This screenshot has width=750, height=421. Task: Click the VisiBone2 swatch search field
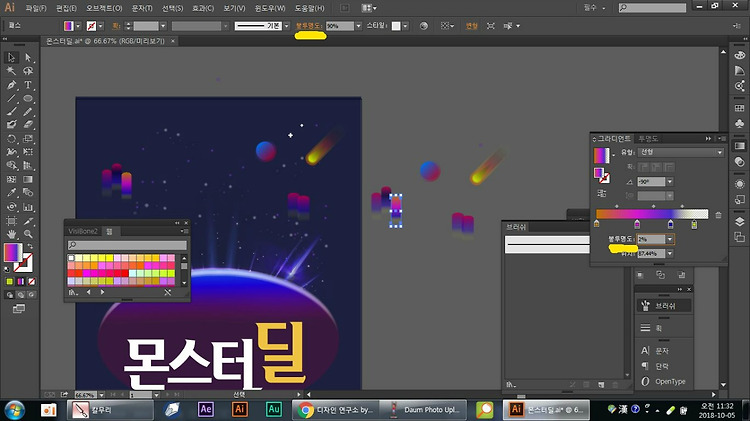coord(127,245)
